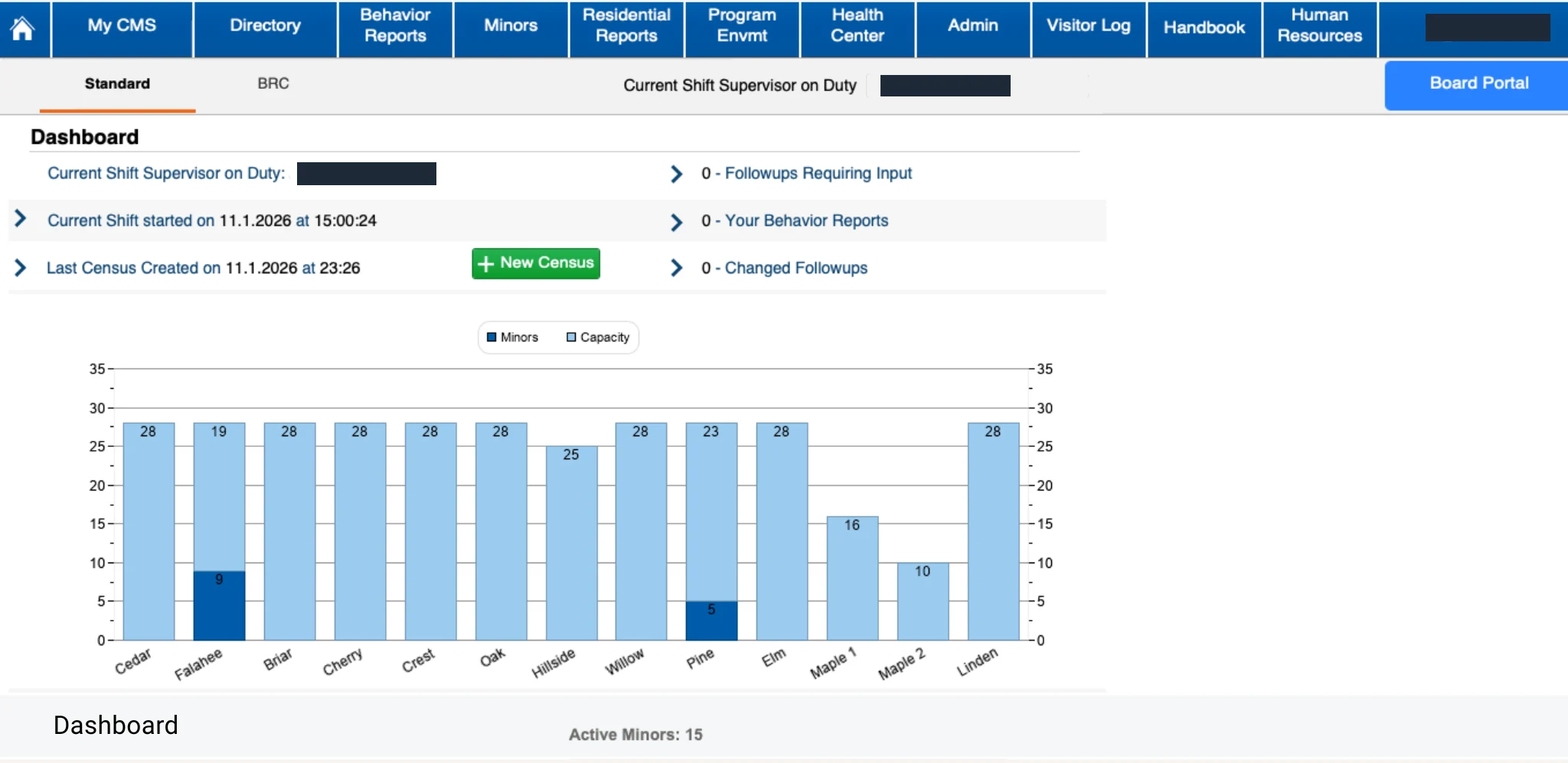Open Current Shift Supervisor on Duty link

coord(166,174)
